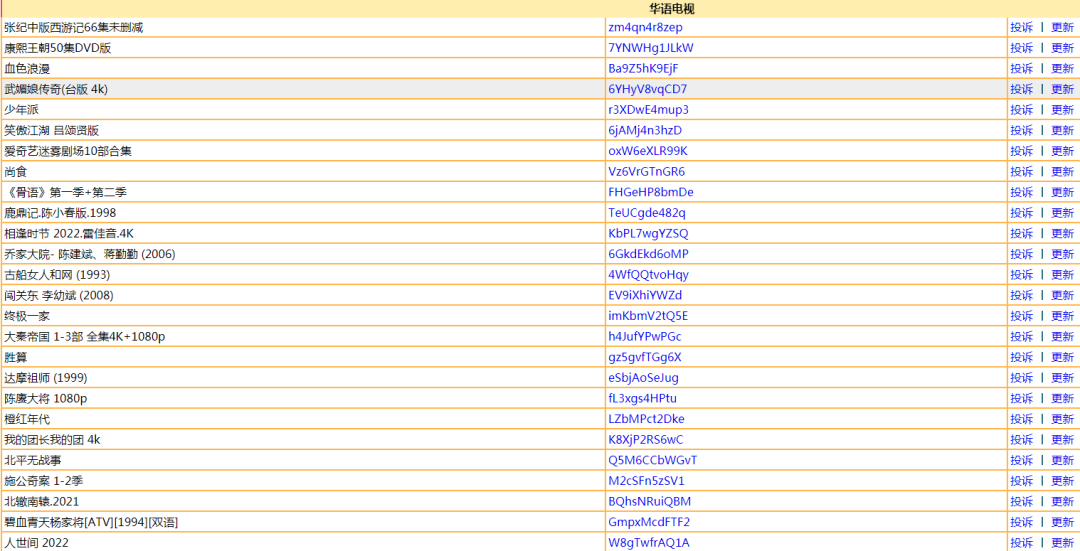Click 更新 for 少年派 row

(x=1062, y=110)
